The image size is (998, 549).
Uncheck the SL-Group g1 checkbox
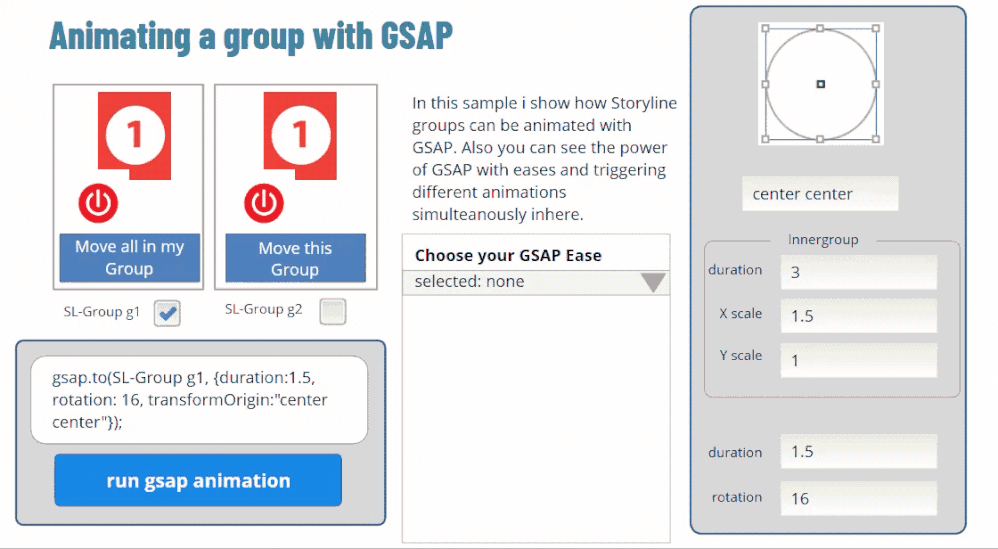pos(167,314)
